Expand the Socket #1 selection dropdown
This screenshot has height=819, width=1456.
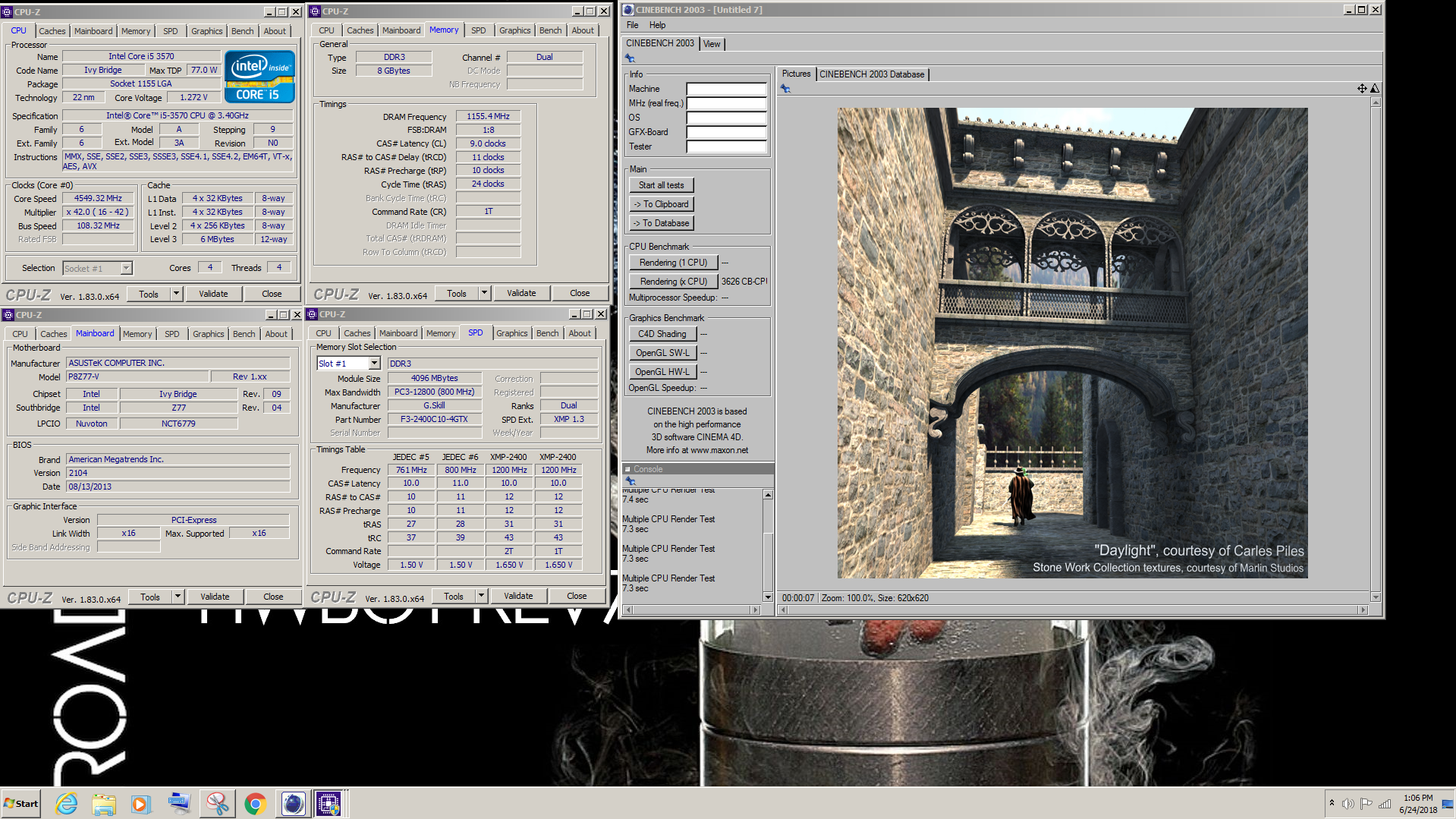tap(127, 268)
